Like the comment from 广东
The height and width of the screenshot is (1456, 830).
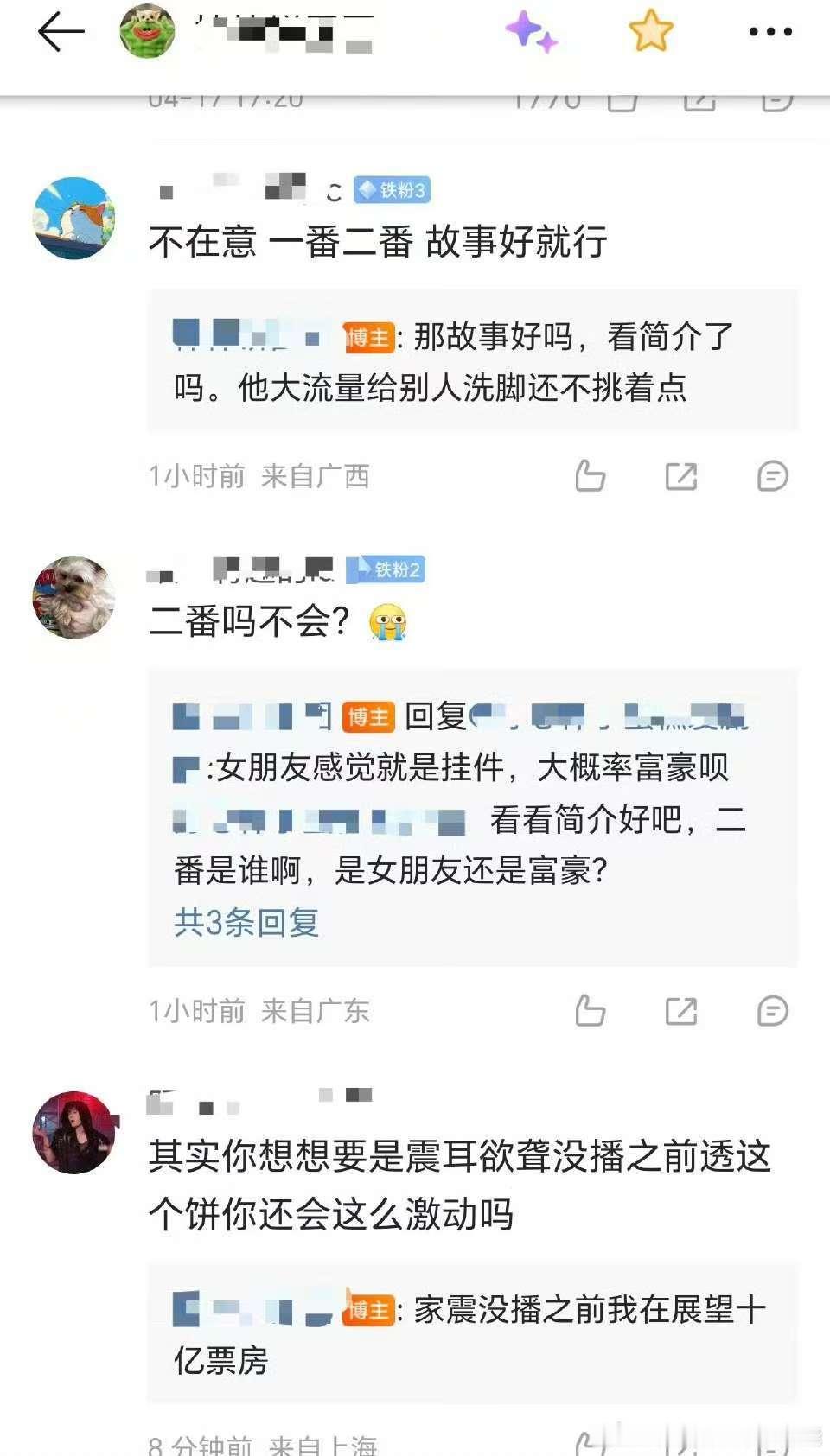click(591, 1011)
